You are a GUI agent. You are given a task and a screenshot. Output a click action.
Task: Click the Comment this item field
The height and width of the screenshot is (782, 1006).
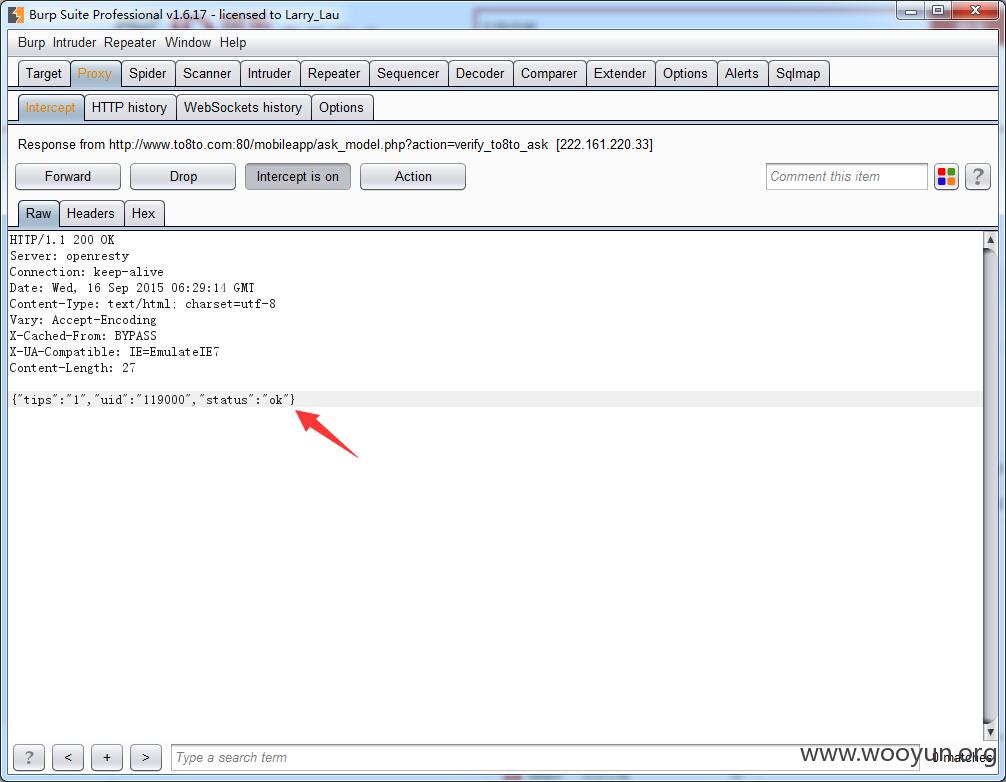click(846, 176)
